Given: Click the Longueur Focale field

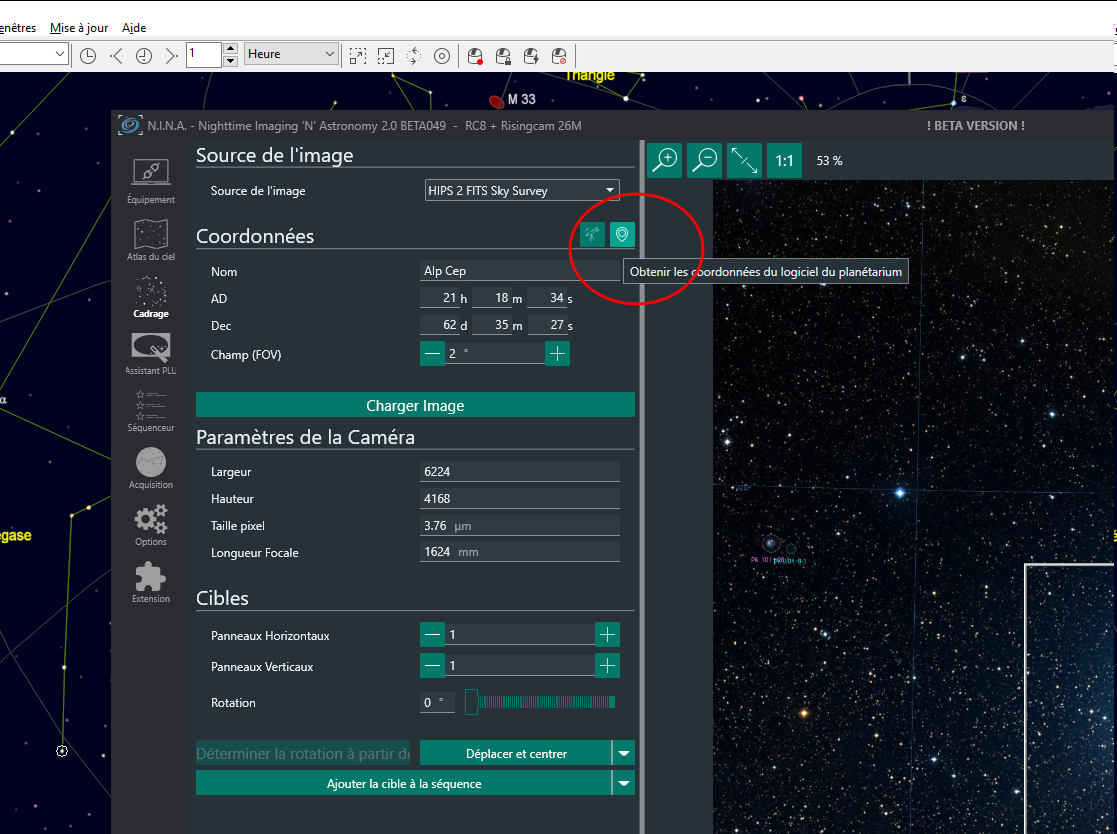Looking at the screenshot, I should [520, 552].
